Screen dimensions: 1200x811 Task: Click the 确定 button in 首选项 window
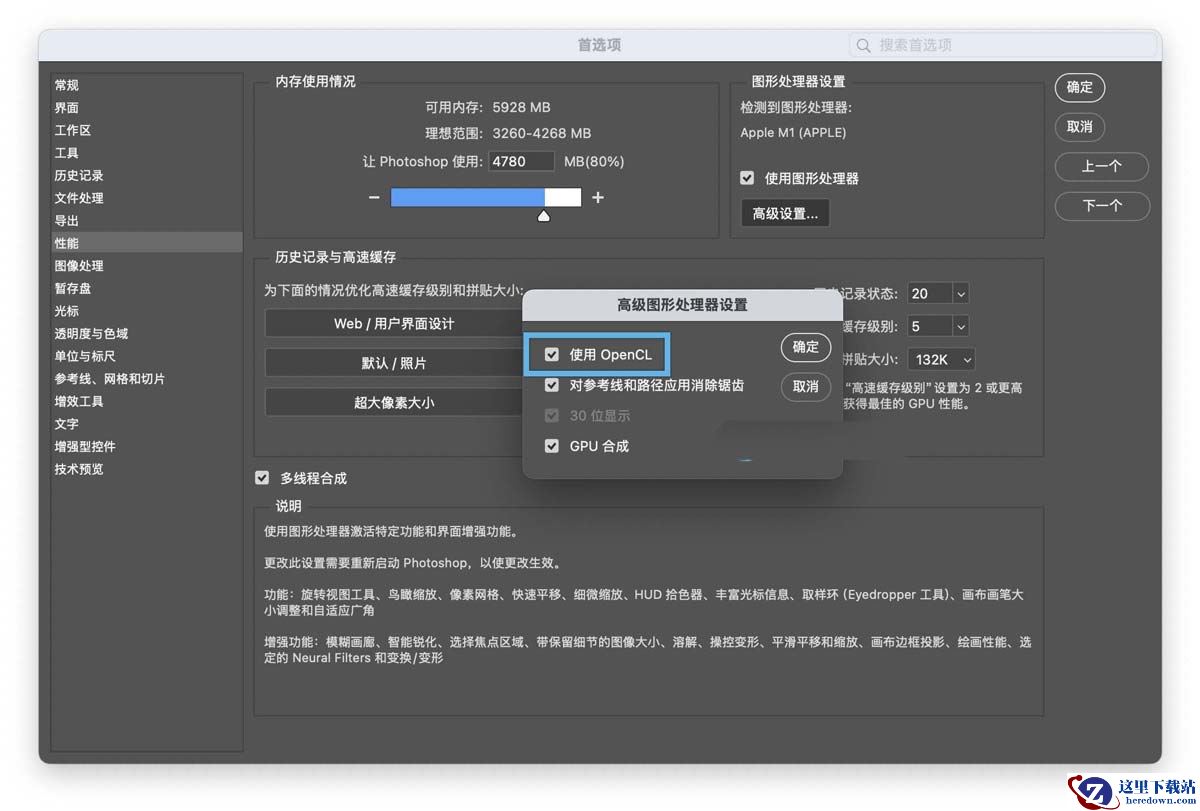[1080, 87]
